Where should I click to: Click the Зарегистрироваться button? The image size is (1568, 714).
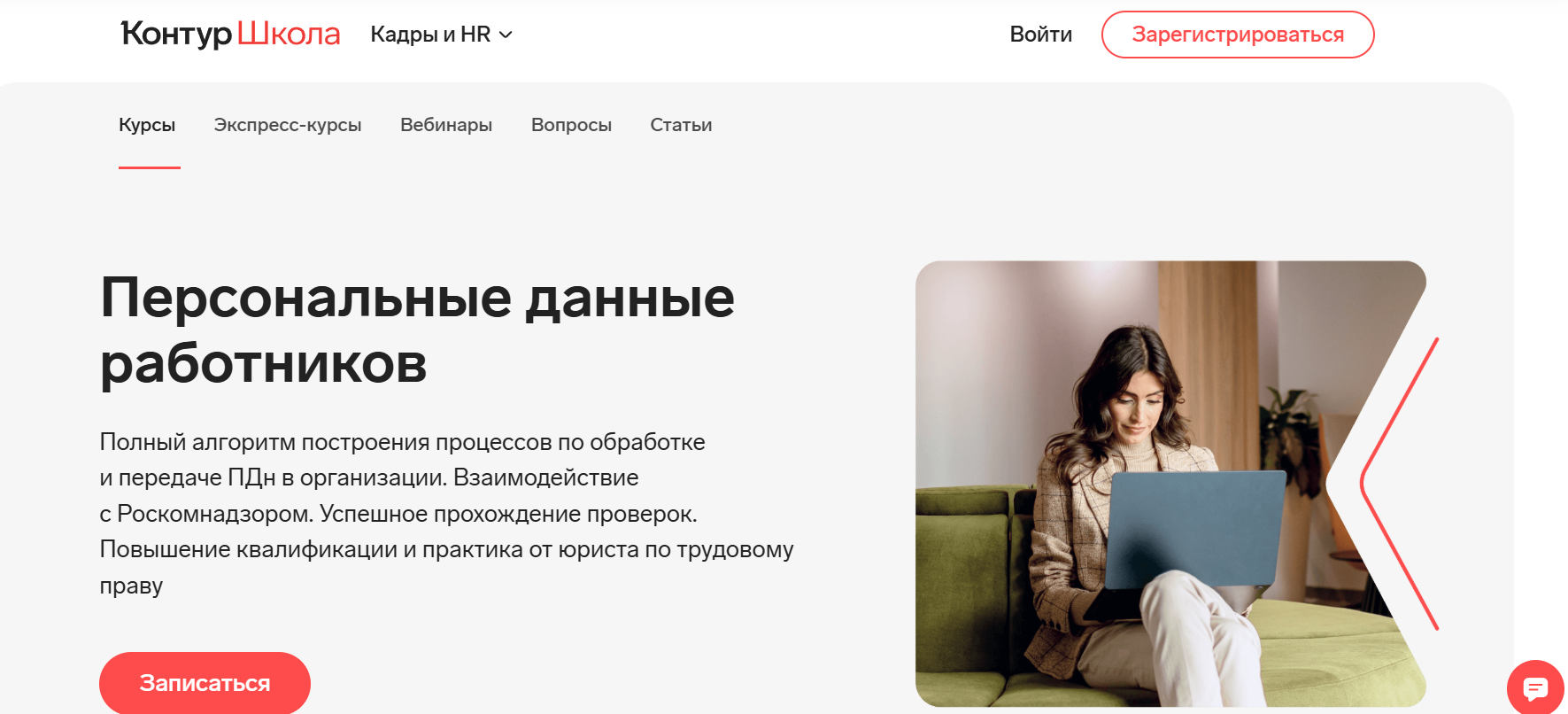tap(1238, 35)
